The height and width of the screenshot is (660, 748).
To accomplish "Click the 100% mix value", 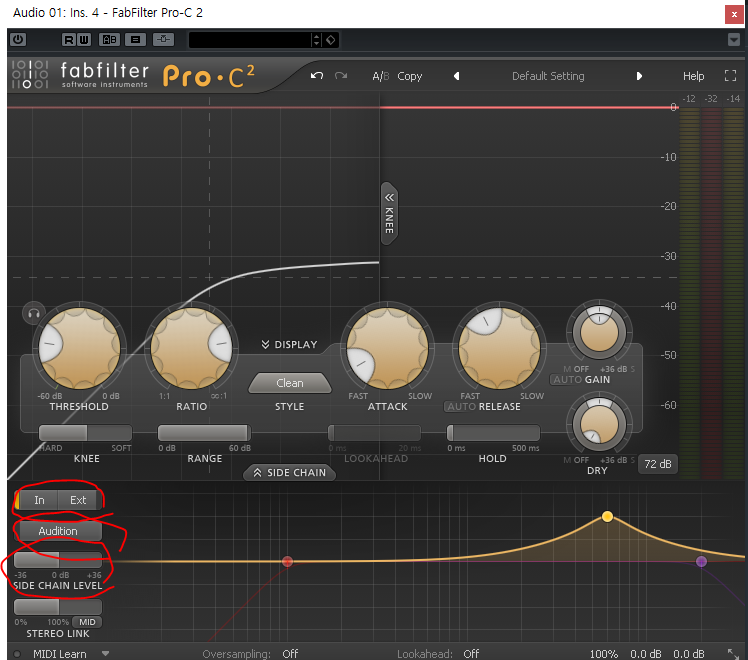I will (x=603, y=654).
